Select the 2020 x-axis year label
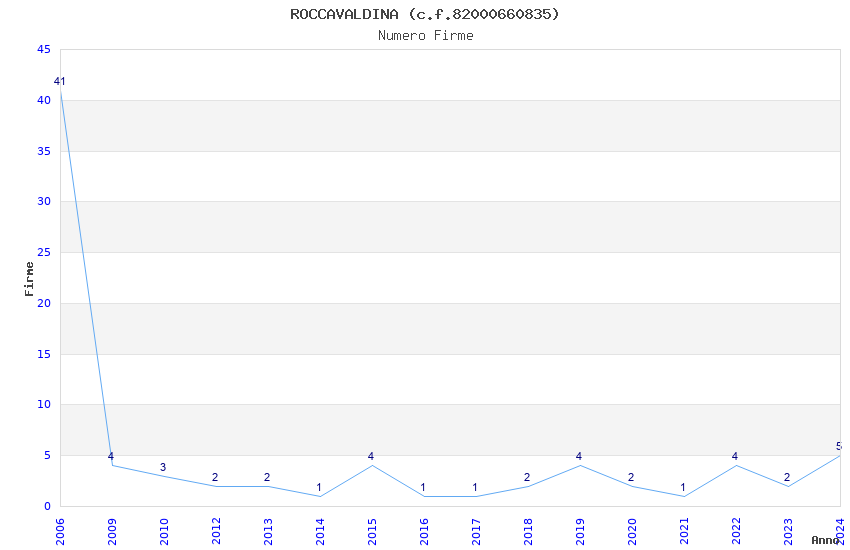Viewport: 850px width, 550px height. tap(633, 531)
